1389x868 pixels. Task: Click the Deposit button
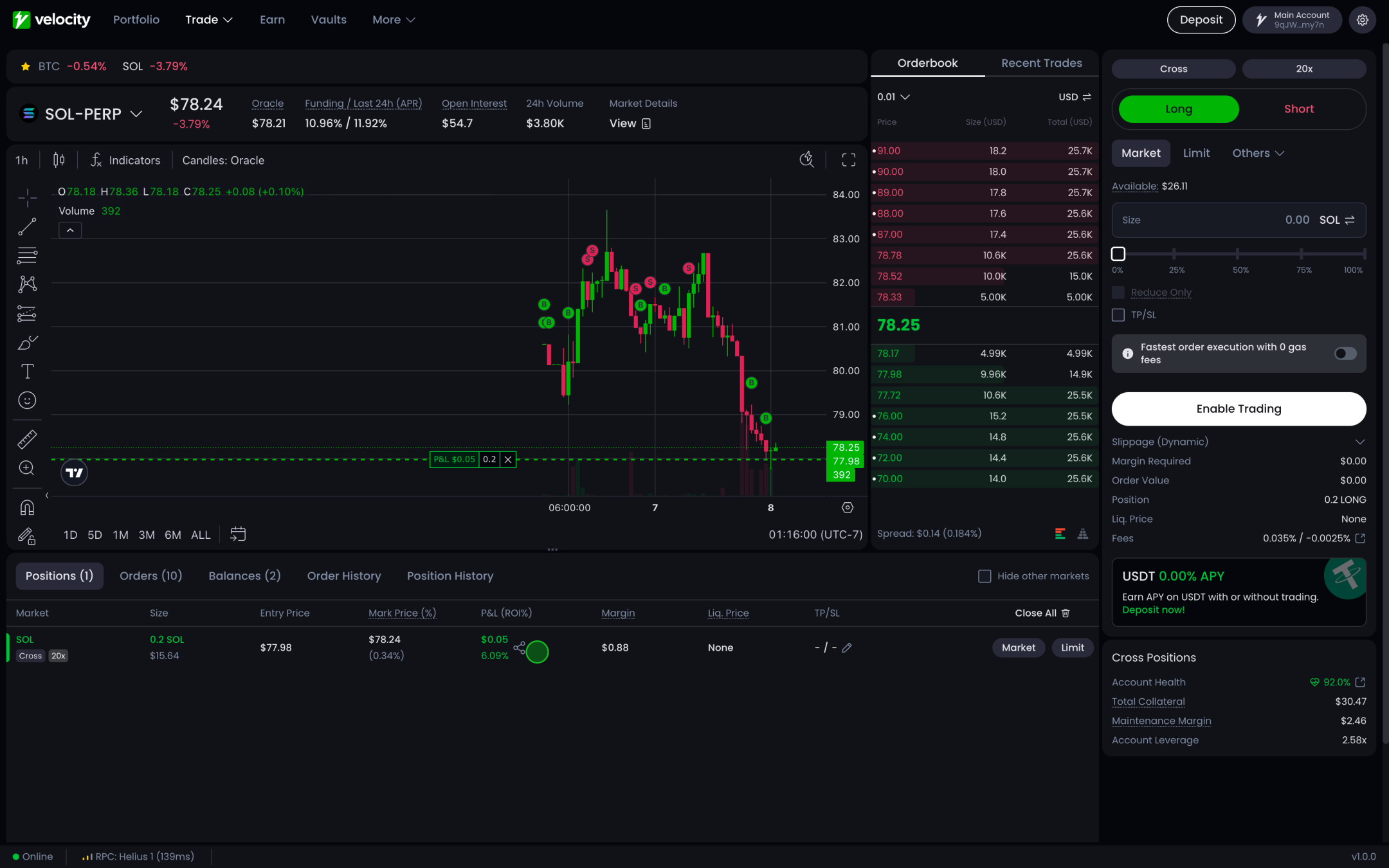[1201, 20]
